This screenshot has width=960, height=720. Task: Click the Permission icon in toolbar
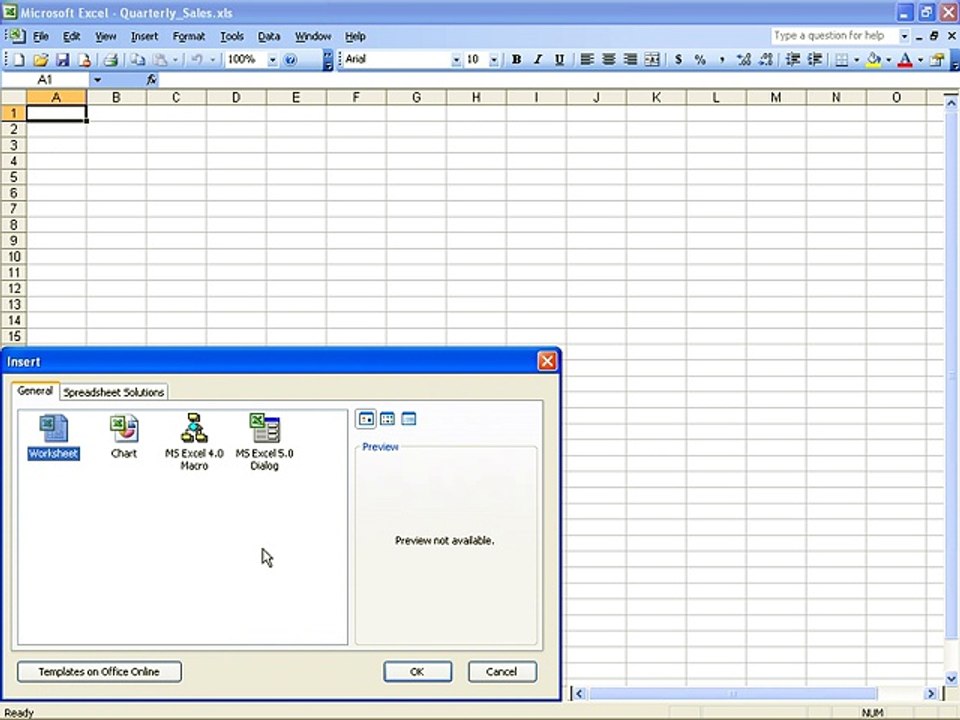[x=84, y=59]
